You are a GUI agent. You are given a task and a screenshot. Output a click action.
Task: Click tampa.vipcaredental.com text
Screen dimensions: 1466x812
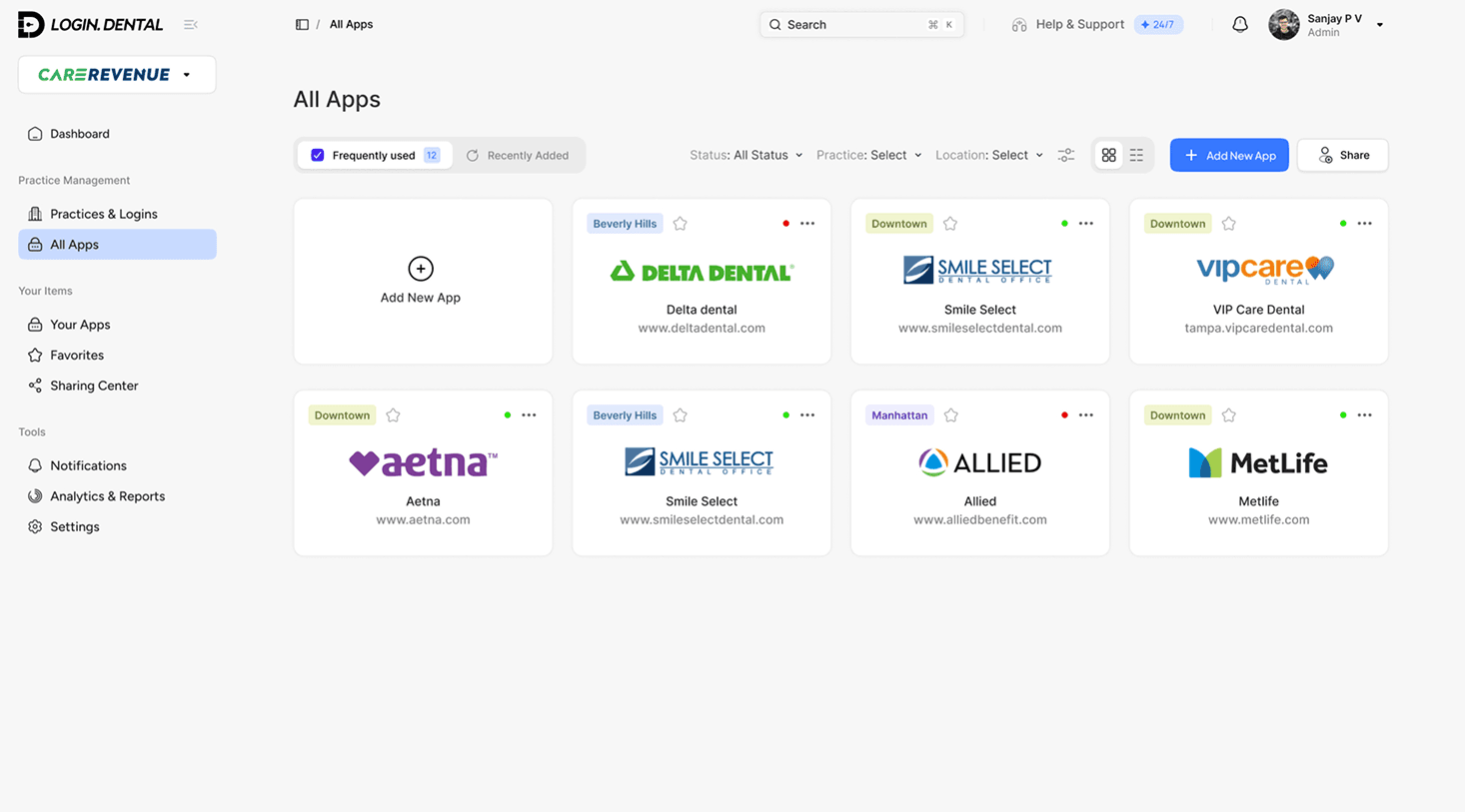[1258, 328]
